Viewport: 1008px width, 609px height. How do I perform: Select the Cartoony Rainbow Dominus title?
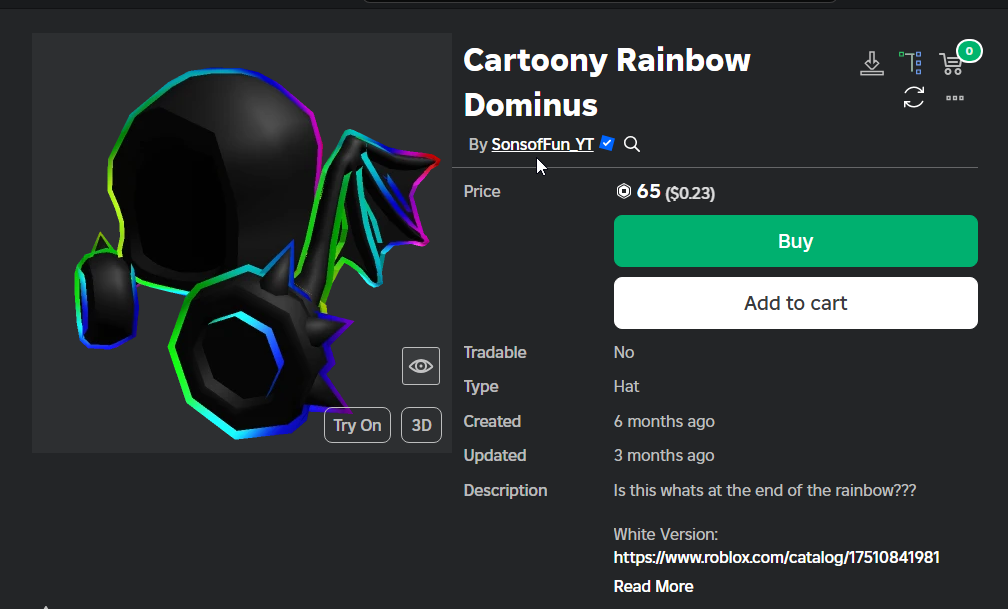point(606,81)
